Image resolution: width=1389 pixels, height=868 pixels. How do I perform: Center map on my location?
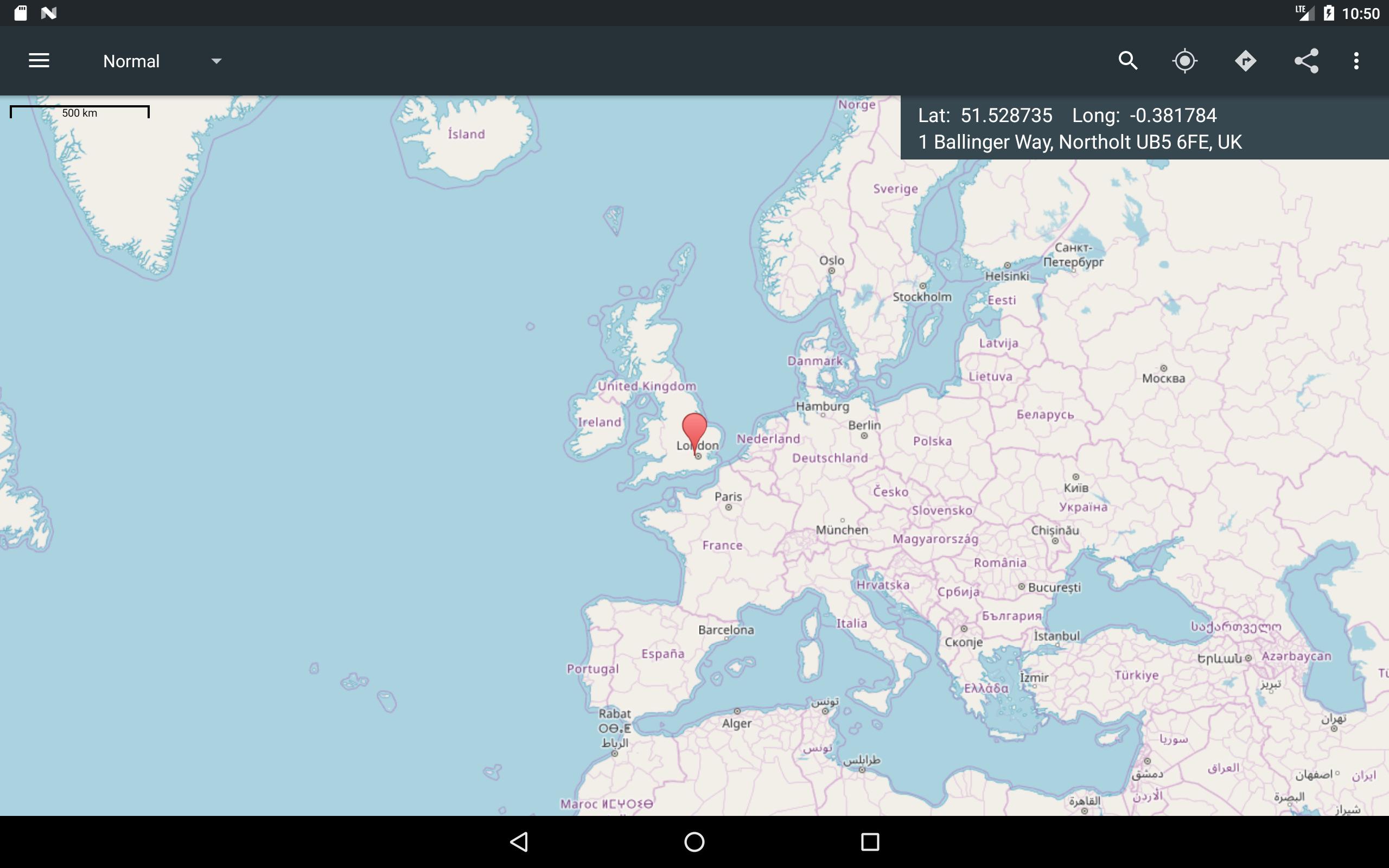click(1184, 61)
